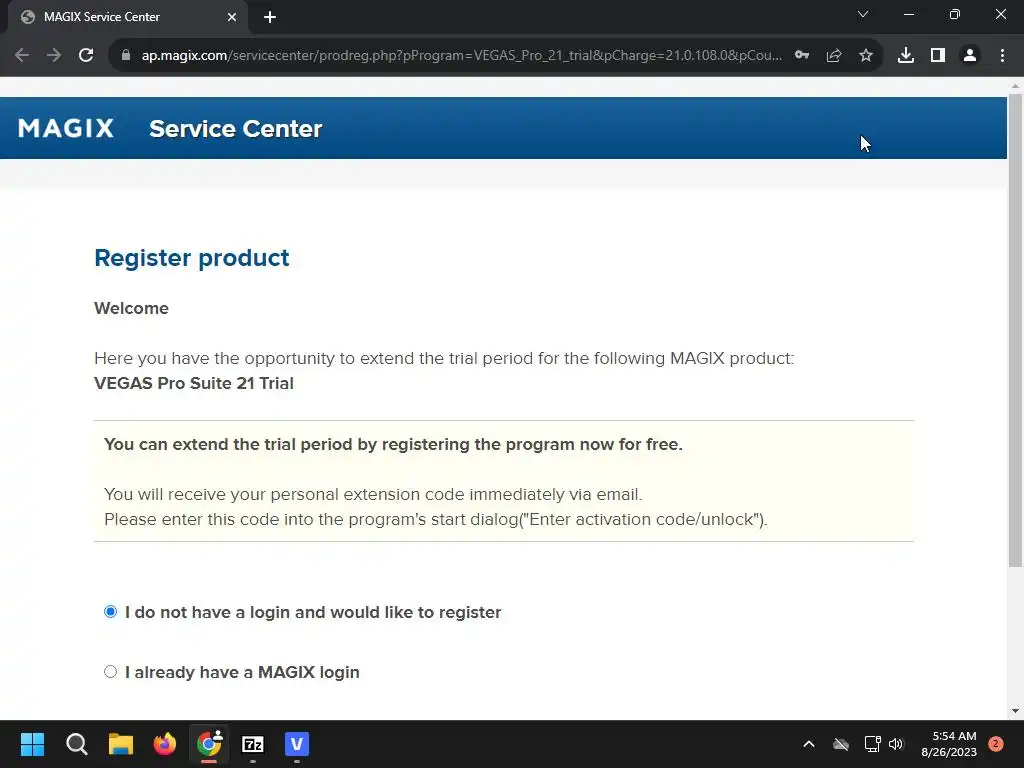Click the scrollbar down arrow

1016,711
